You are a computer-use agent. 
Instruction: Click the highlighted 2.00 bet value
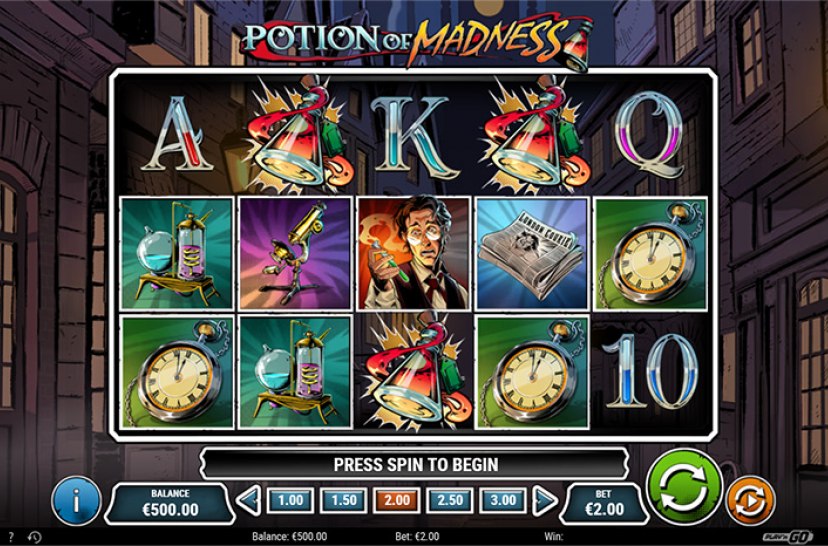coord(397,500)
